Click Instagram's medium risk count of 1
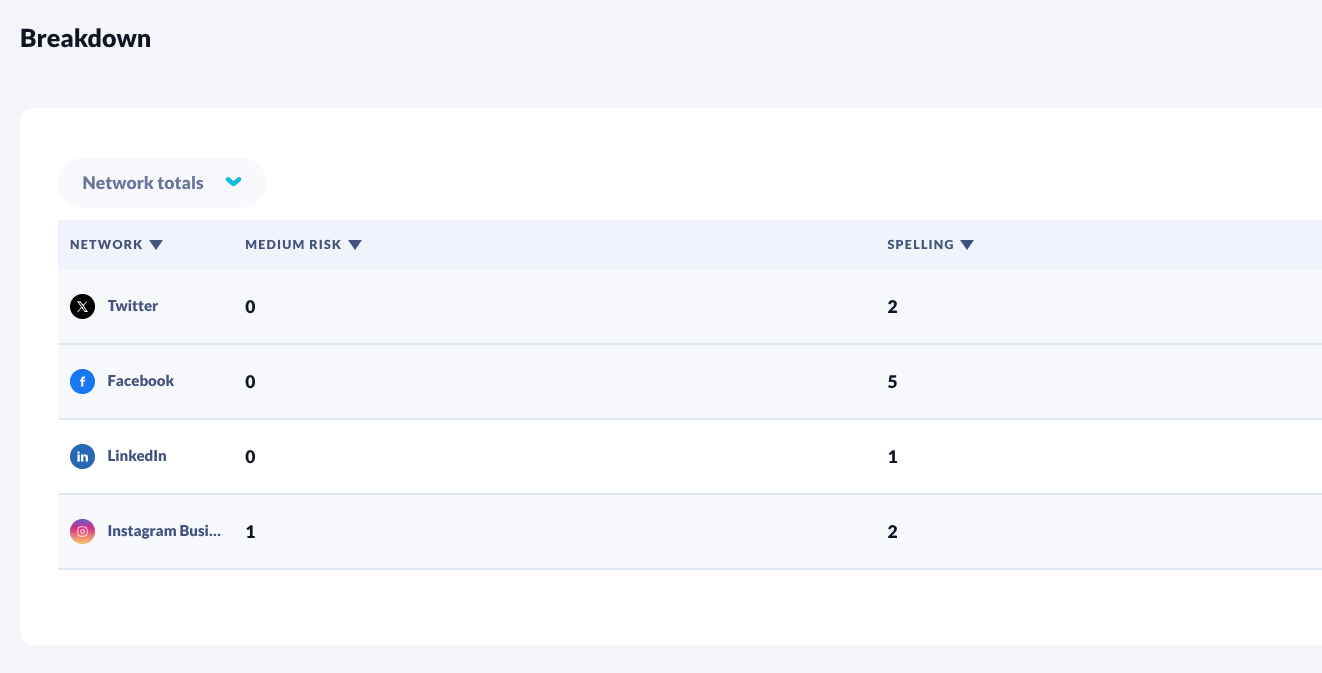Image resolution: width=1322 pixels, height=673 pixels. 250,532
